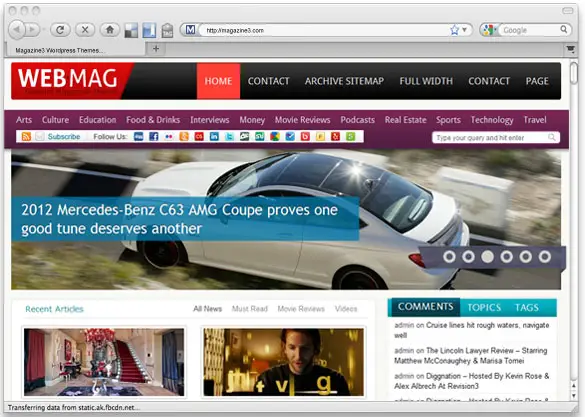Open the Flickr follow icon
This screenshot has width=585, height=417.
click(x=169, y=137)
